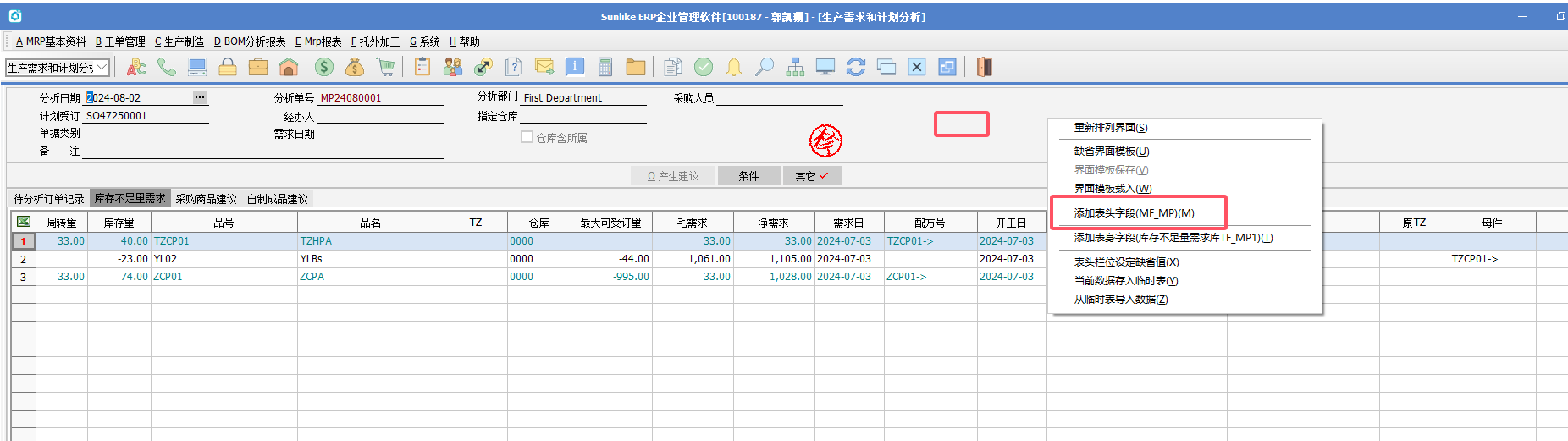Click 重新排列界面 in context menu
1568x441 pixels.
click(x=1111, y=128)
